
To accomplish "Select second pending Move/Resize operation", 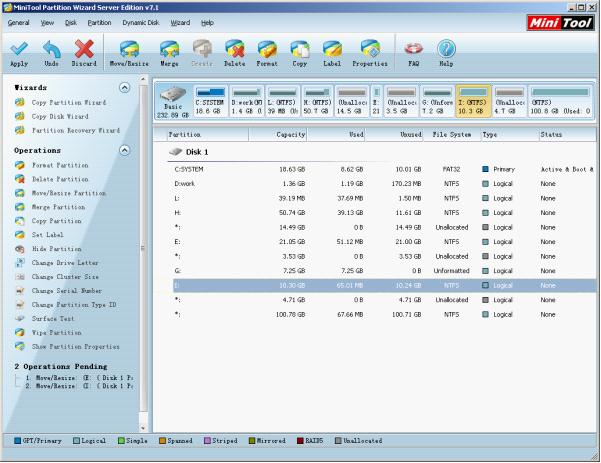I will click(x=79, y=386).
